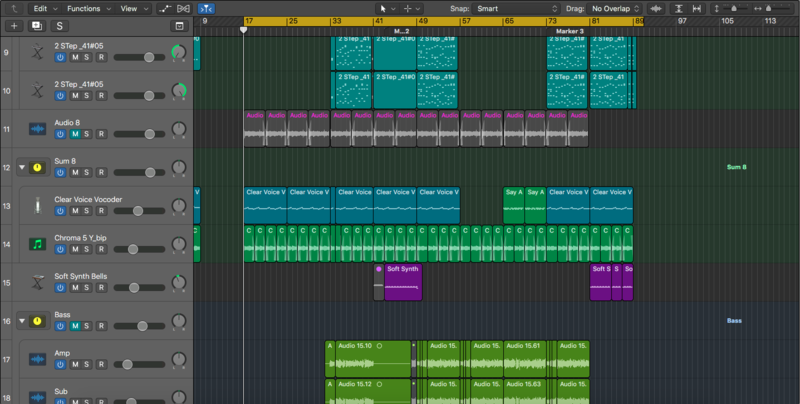Click the Show Automation icon
800x404 pixels.
click(165, 8)
